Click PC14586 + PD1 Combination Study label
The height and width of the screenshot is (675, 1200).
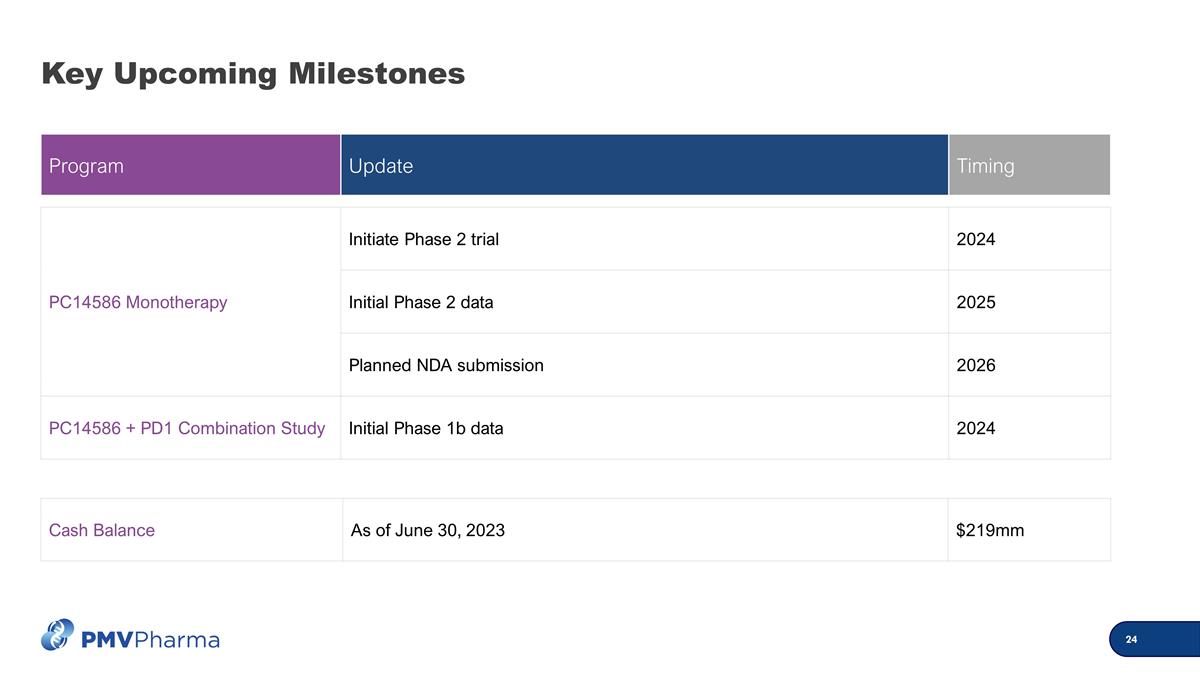coord(187,428)
